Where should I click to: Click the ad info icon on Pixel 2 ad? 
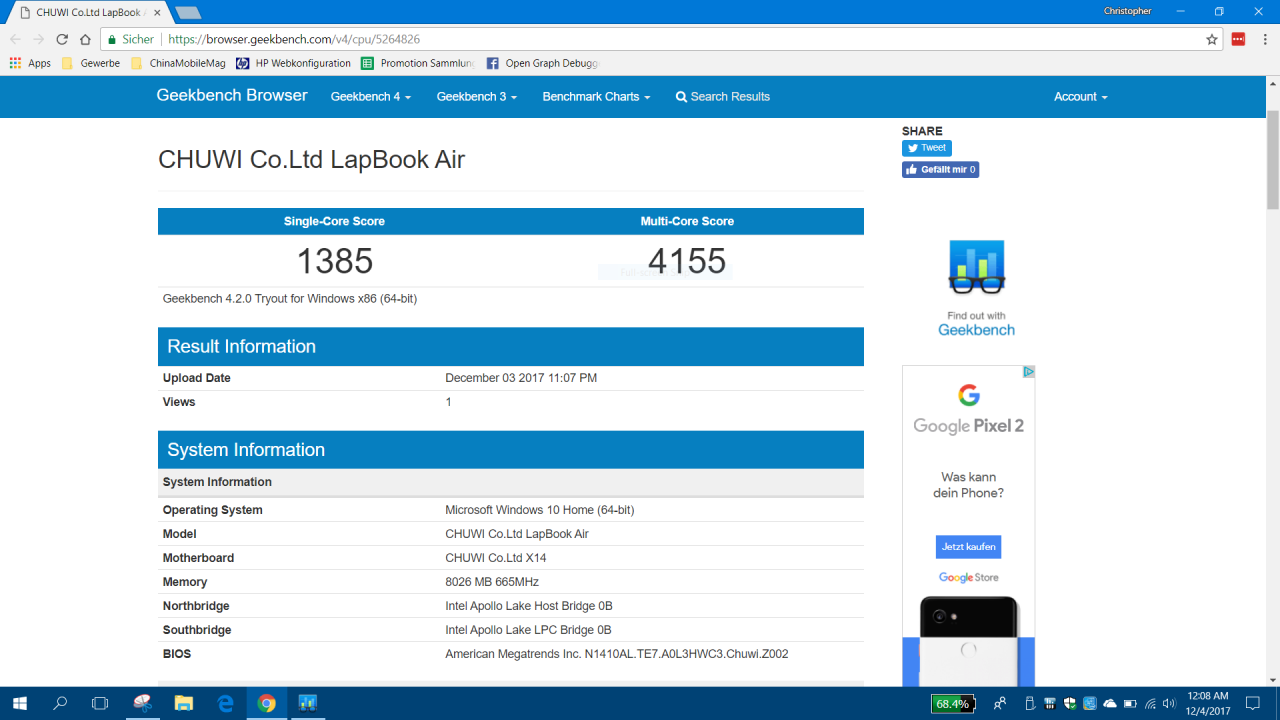point(1028,371)
